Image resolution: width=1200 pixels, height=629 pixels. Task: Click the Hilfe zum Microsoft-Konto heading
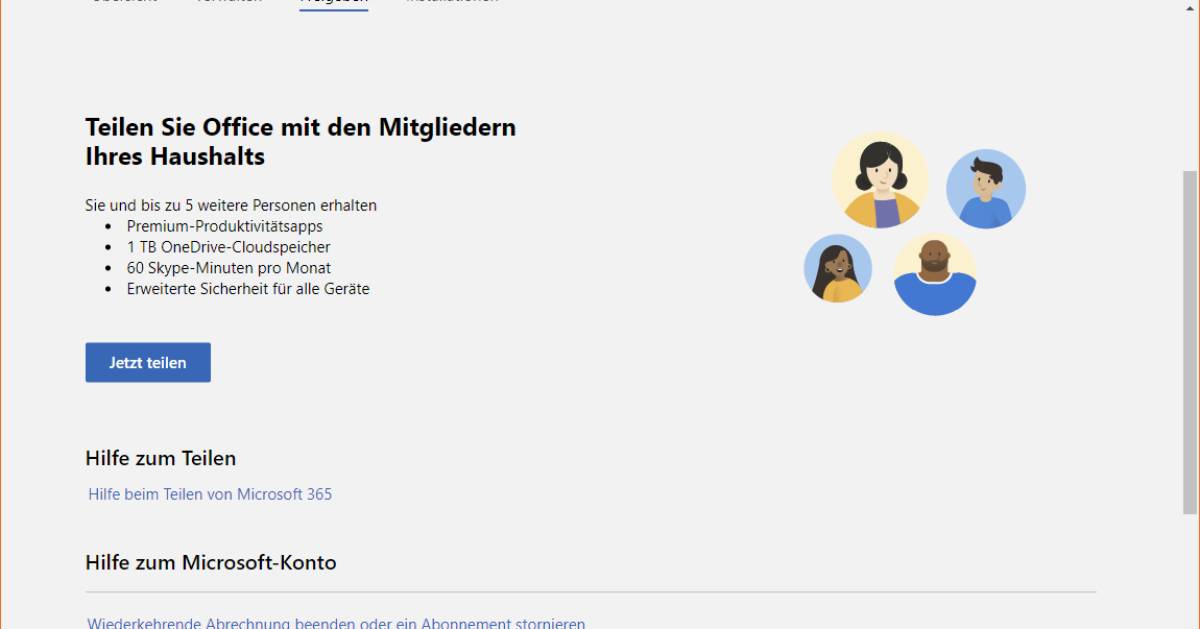(211, 563)
